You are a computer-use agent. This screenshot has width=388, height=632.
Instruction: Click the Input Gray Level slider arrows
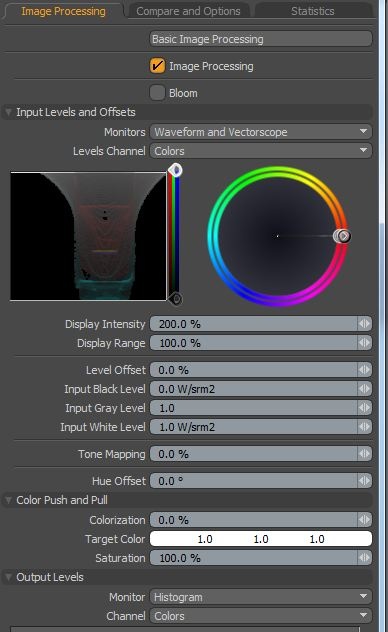coord(364,408)
